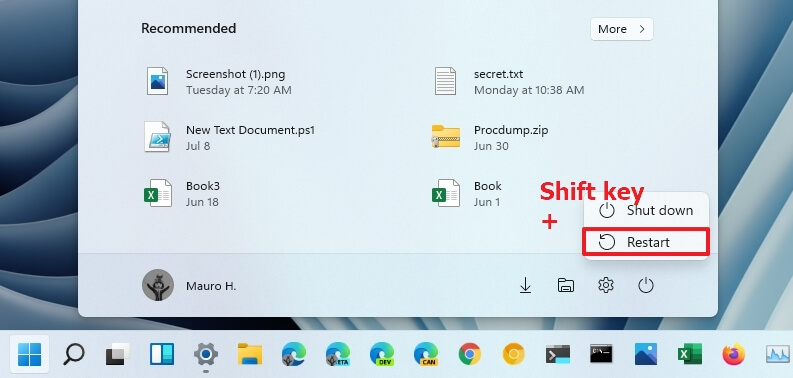Choose Shut down from the power menu
This screenshot has height=378, width=793.
click(x=646, y=211)
